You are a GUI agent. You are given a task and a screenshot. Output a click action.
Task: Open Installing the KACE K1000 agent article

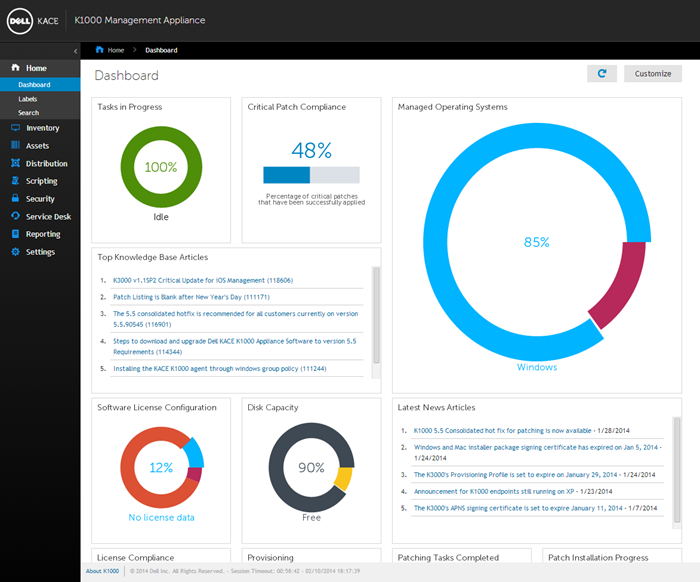click(220, 369)
